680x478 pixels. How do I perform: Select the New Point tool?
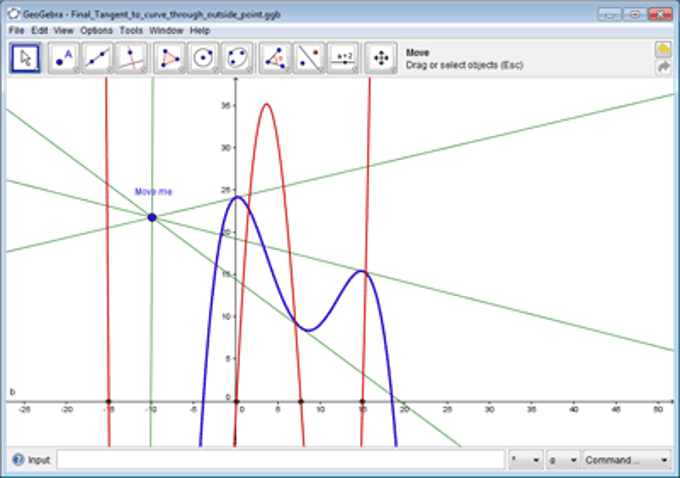tap(64, 58)
